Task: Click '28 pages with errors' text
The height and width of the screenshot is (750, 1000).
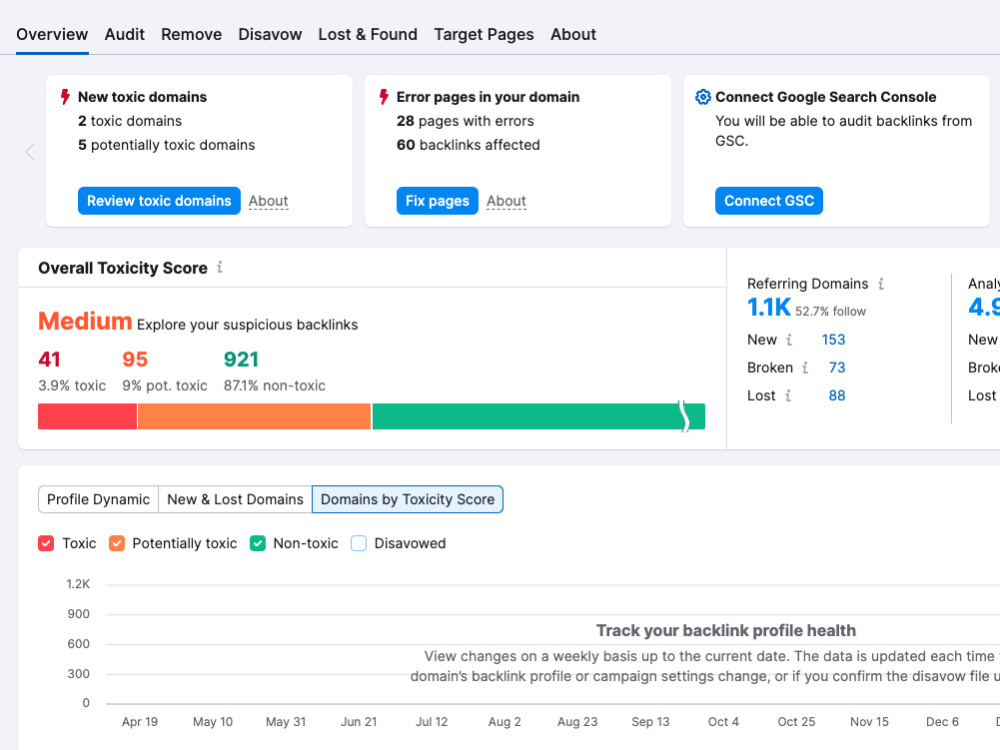Action: tap(465, 121)
